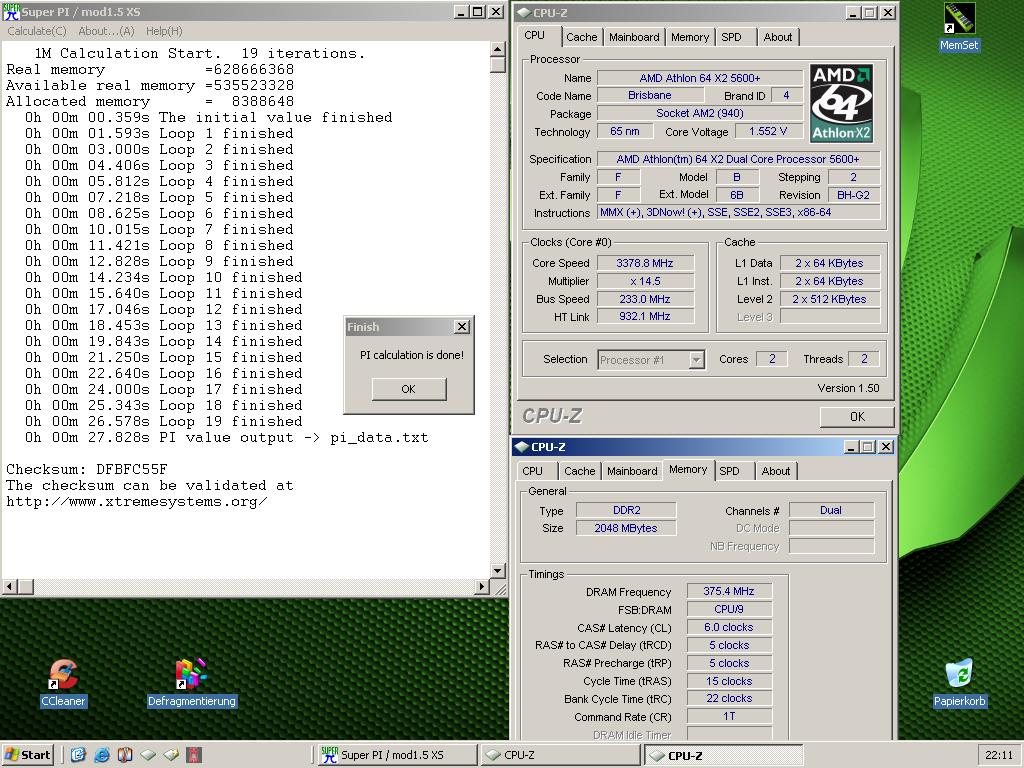The image size is (1024, 768).
Task: Click the Code Name value Brisbane
Action: (650, 95)
